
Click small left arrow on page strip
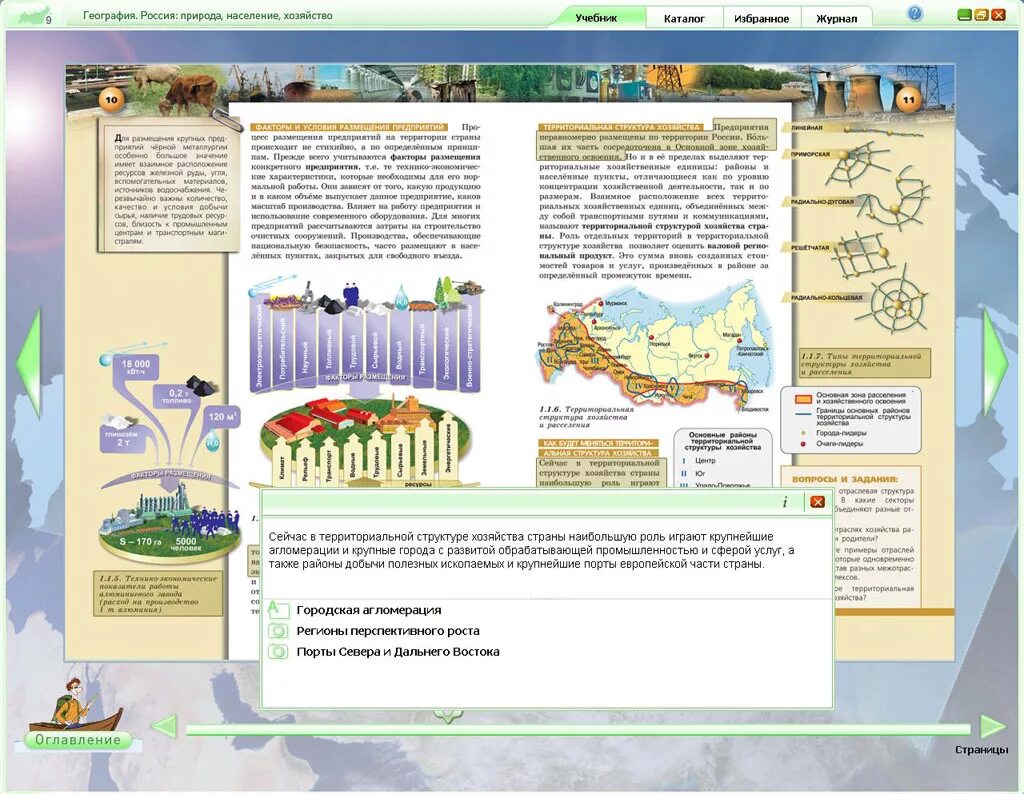pyautogui.click(x=165, y=726)
